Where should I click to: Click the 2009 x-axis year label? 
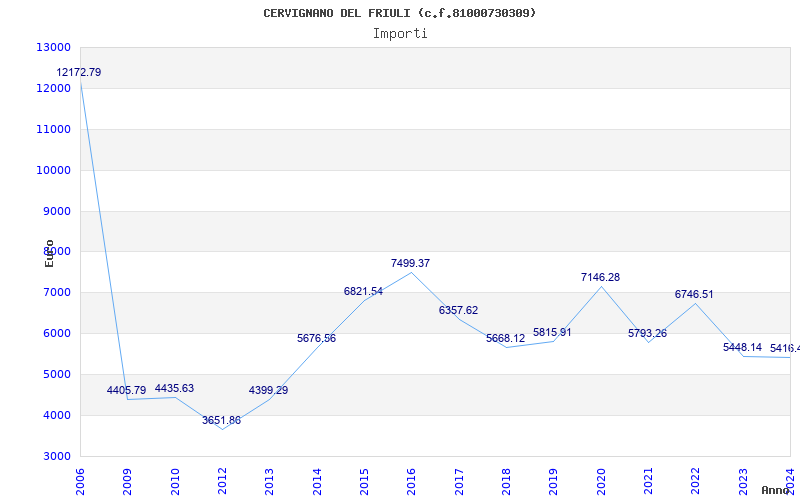[x=127, y=482]
